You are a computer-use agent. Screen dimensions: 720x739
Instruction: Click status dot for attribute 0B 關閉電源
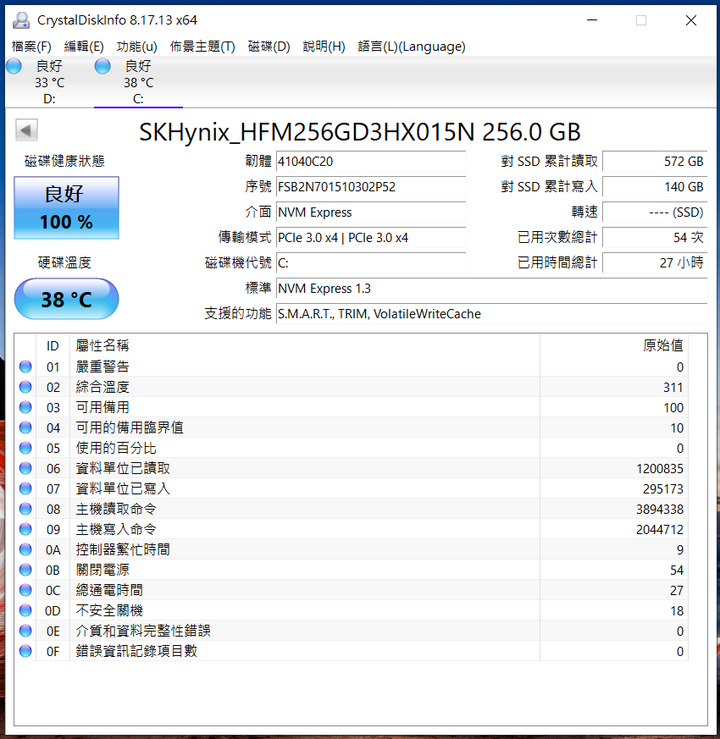click(x=25, y=570)
